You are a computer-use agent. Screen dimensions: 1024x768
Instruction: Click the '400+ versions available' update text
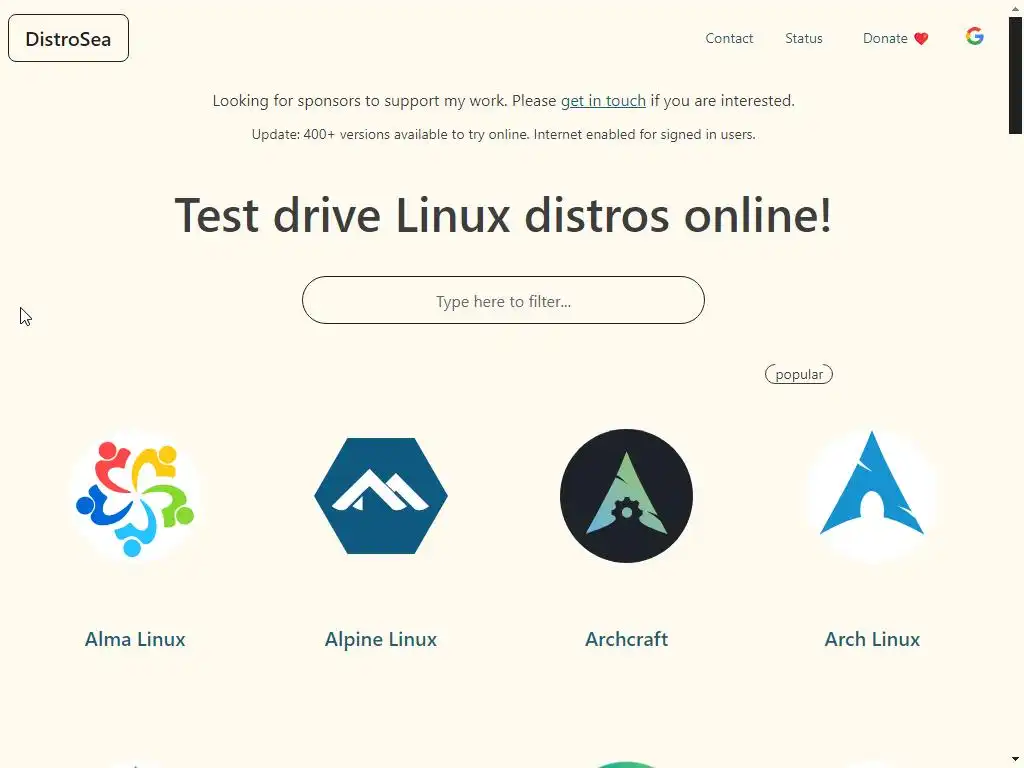tap(503, 135)
